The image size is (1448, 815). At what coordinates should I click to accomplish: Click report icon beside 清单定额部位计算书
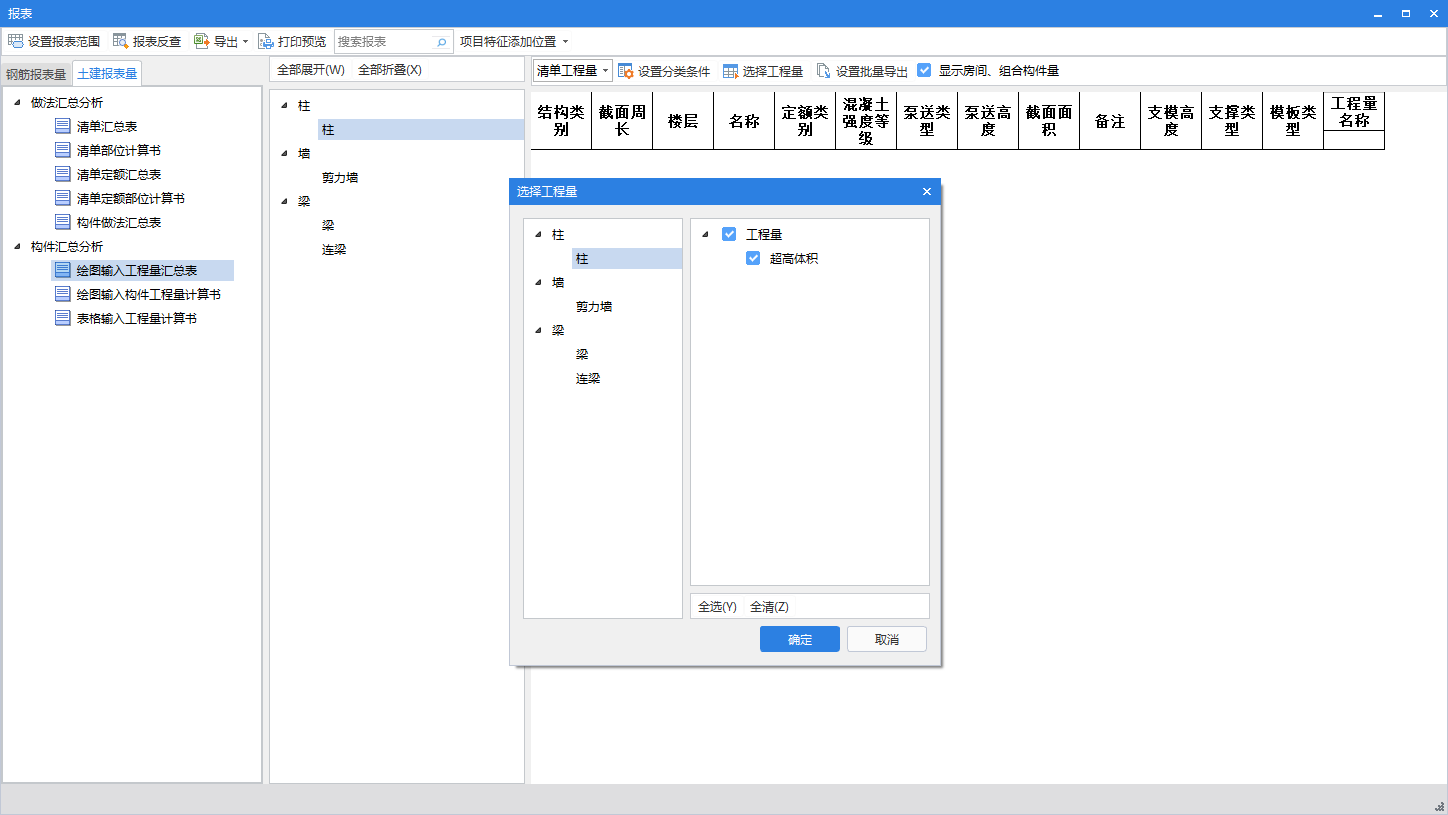tap(63, 198)
